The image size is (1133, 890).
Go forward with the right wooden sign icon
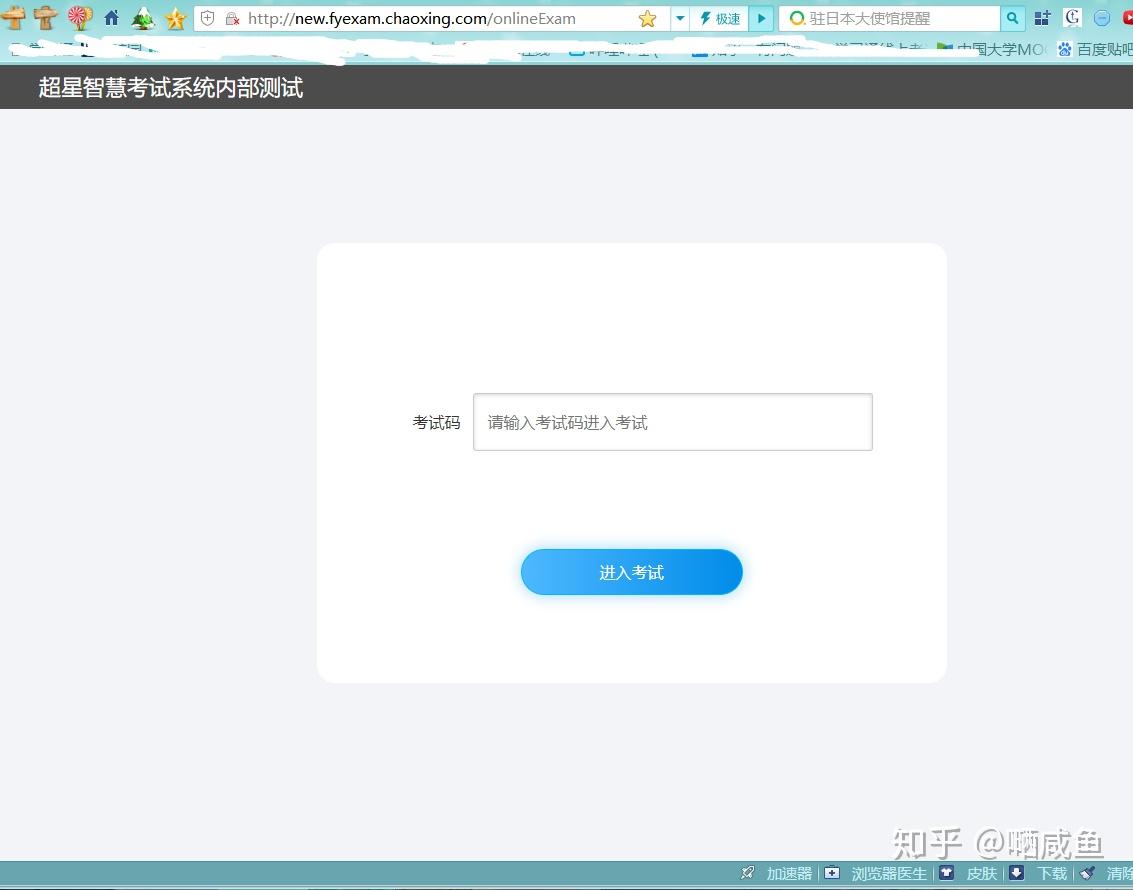point(46,18)
